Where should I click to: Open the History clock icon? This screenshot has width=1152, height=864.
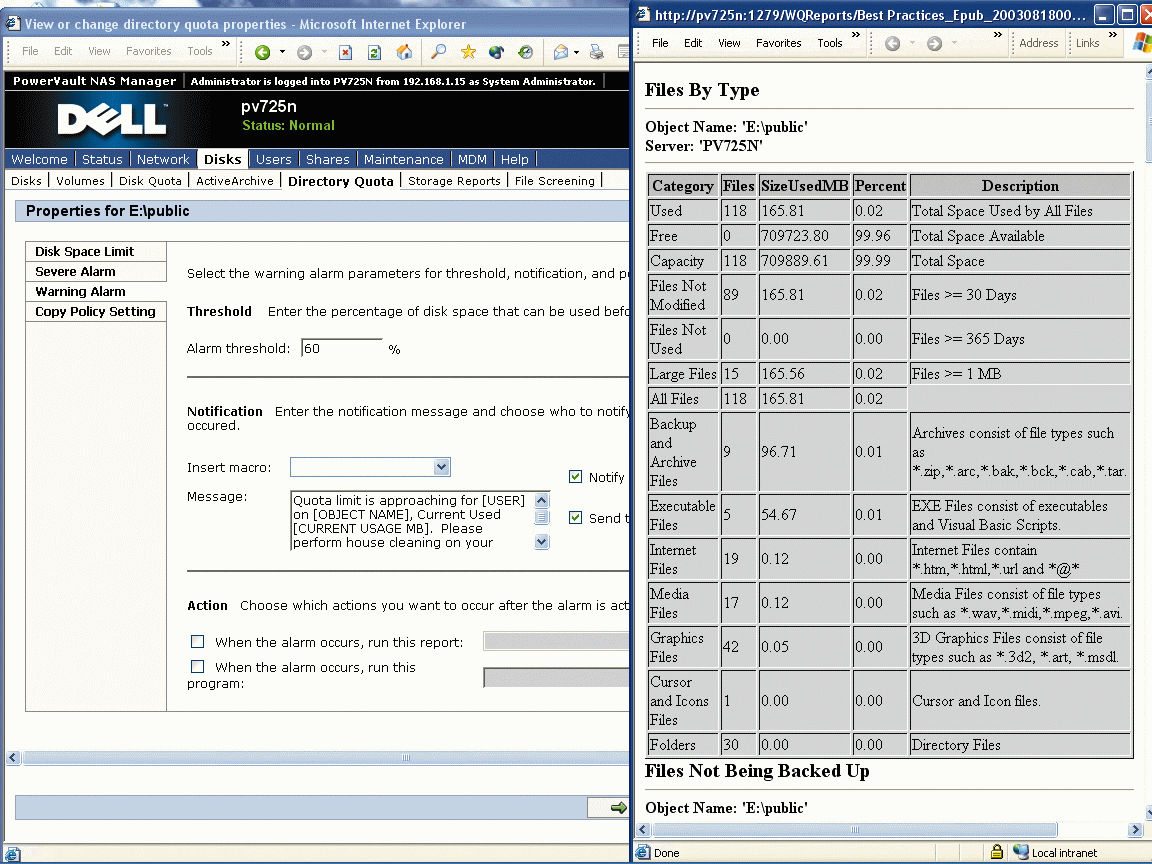(x=525, y=52)
